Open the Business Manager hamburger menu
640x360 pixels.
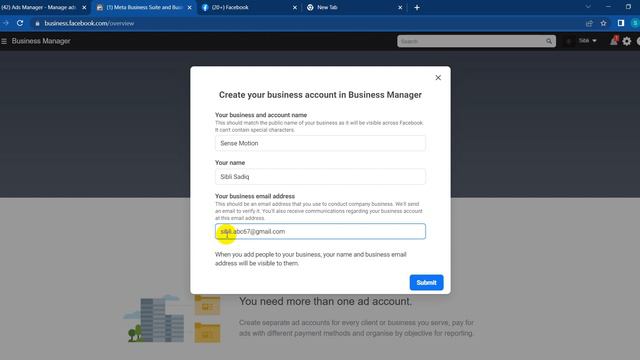4,41
